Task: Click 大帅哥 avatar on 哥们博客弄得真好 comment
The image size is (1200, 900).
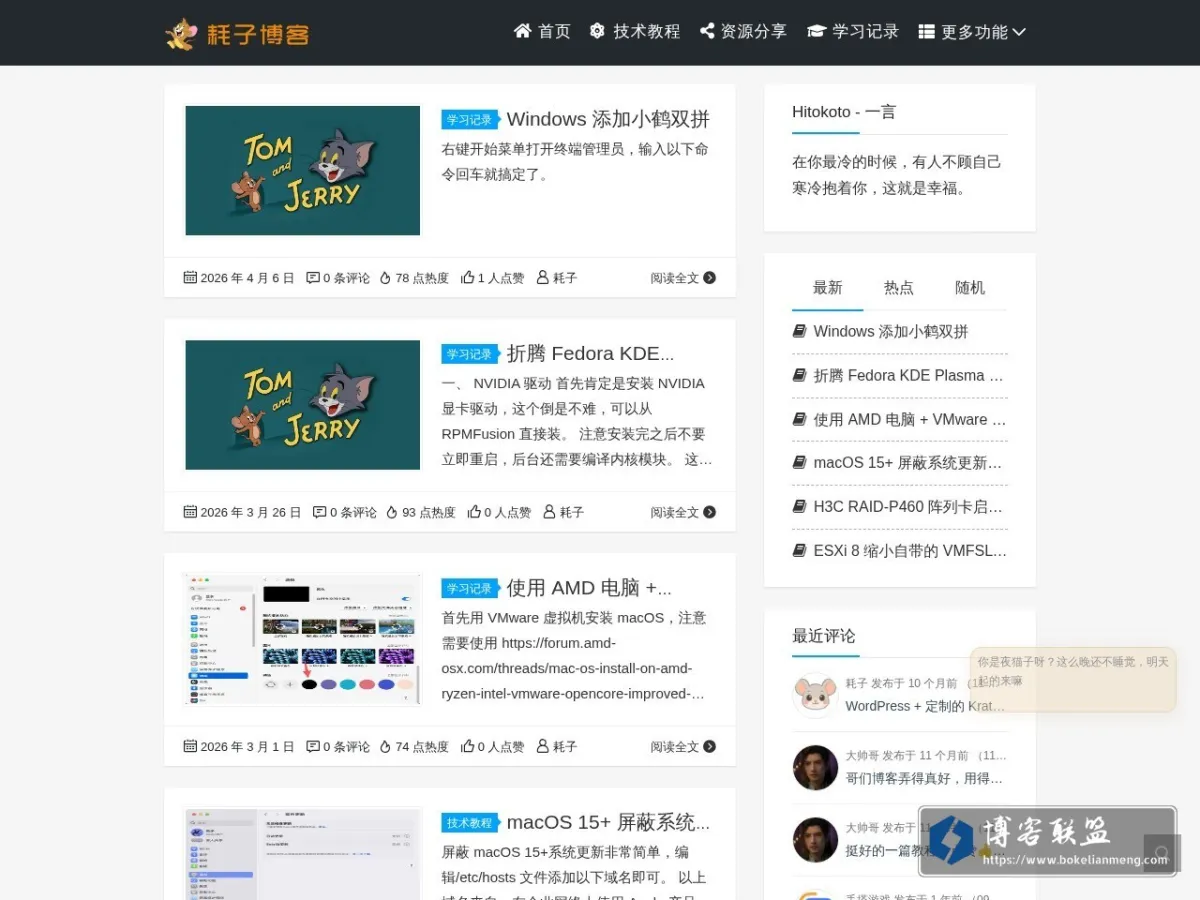Action: (815, 767)
